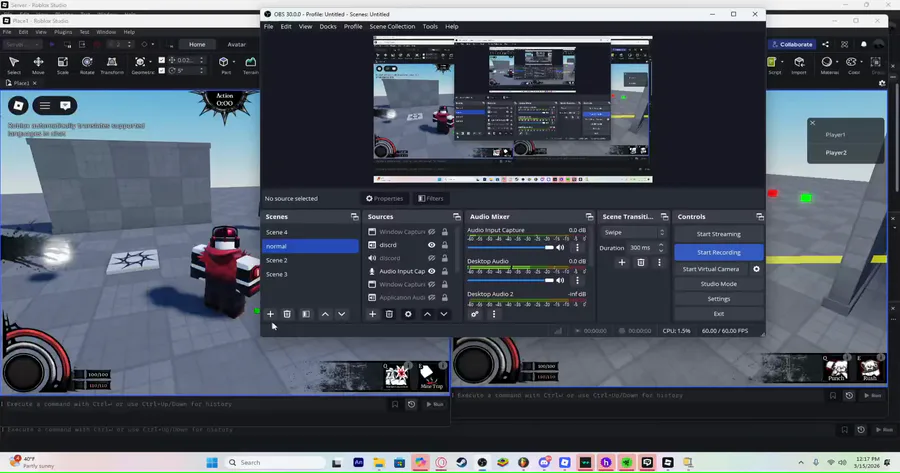Screen dimensions: 900x473
Task: Open OBS Settings from Controls
Action: [719, 298]
